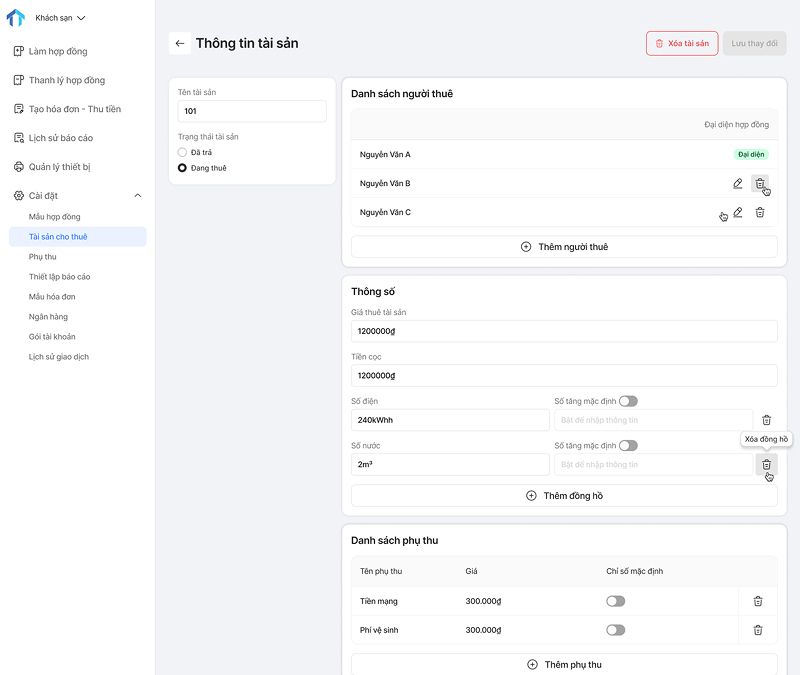Click the plus icon in Thêm phụ thu
Screen dimensions: 800x675
pos(532,664)
